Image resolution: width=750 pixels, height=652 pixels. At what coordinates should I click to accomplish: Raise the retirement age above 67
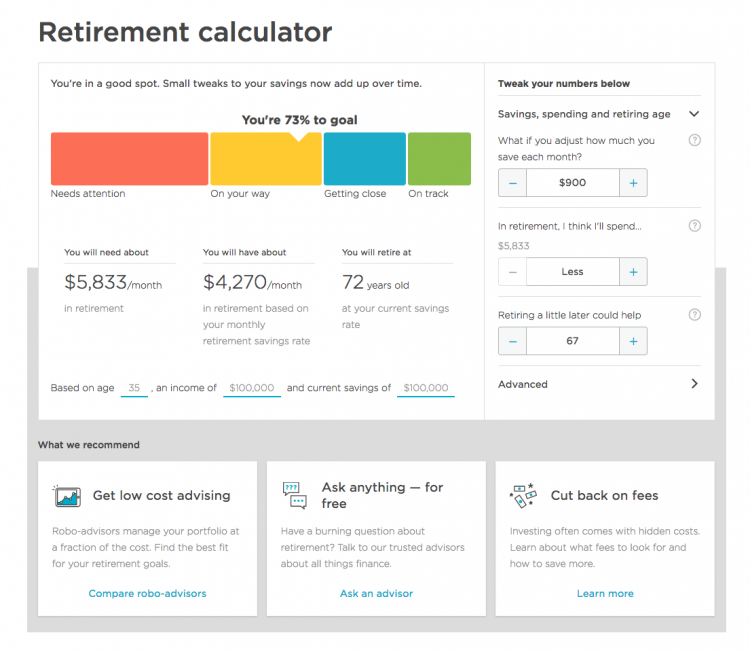[x=633, y=341]
